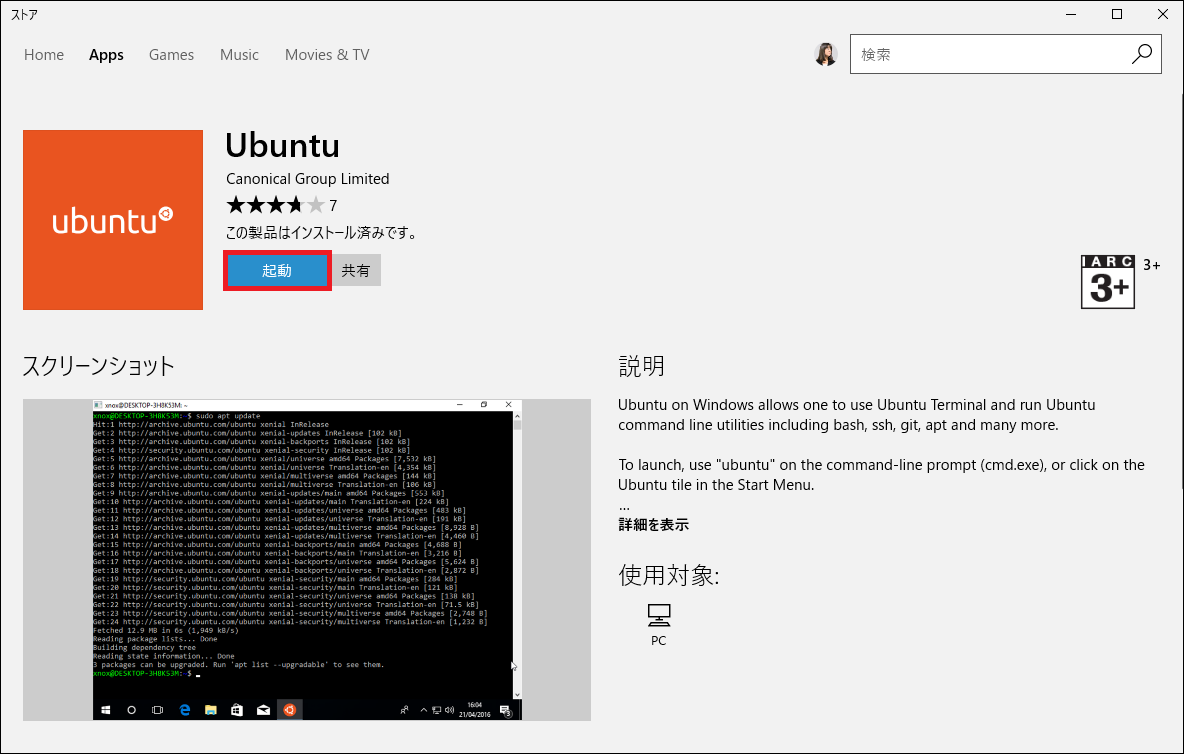Click the 共有 share button

click(x=356, y=271)
